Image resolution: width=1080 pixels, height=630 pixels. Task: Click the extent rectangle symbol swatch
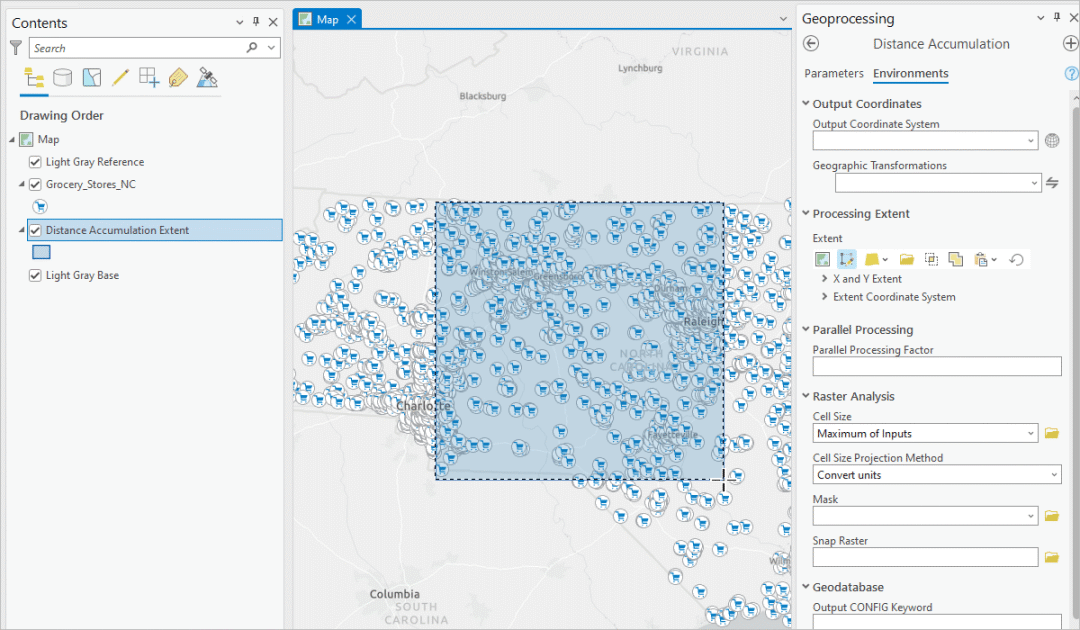pos(40,252)
